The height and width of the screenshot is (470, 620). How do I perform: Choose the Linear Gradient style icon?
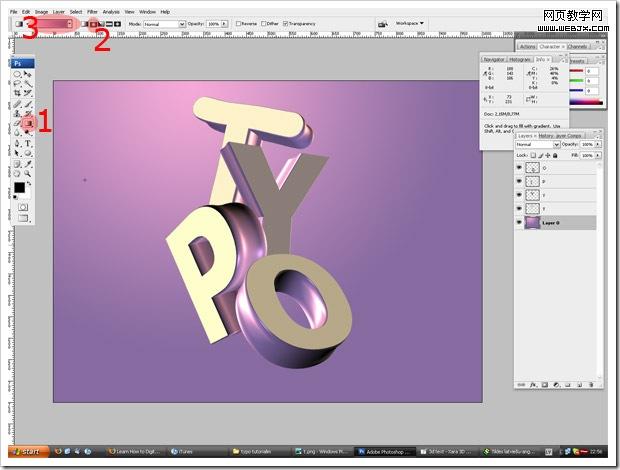click(85, 24)
